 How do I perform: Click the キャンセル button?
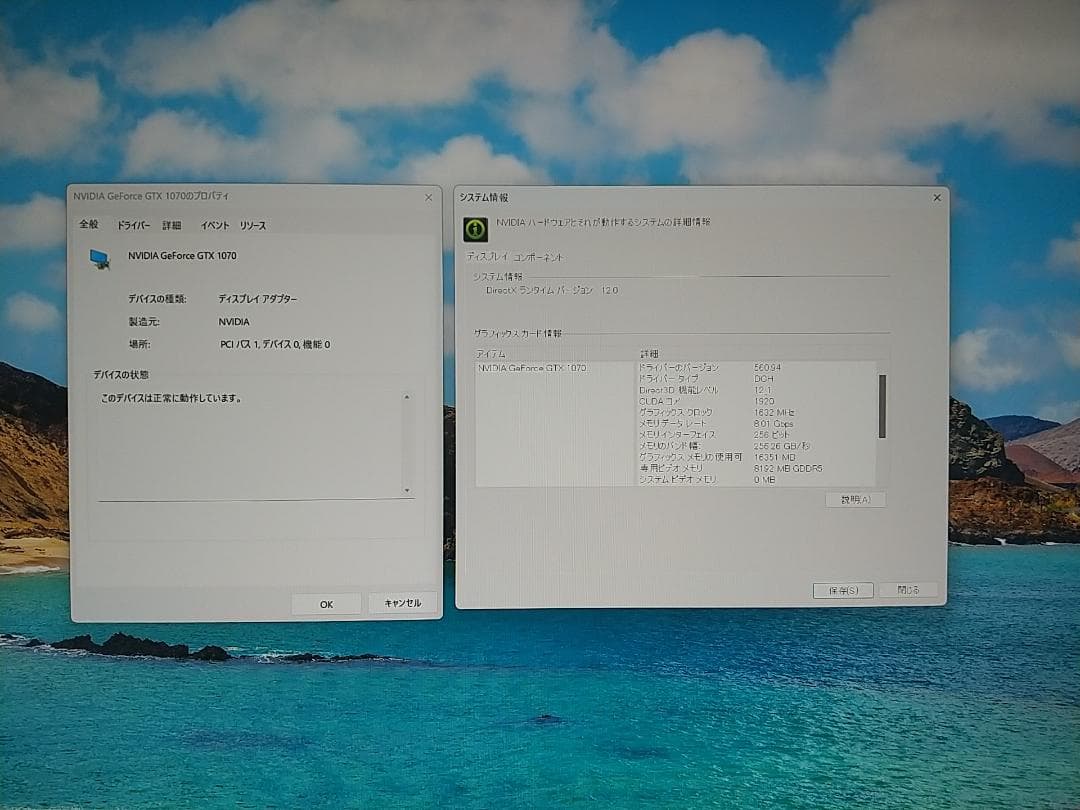(x=402, y=603)
